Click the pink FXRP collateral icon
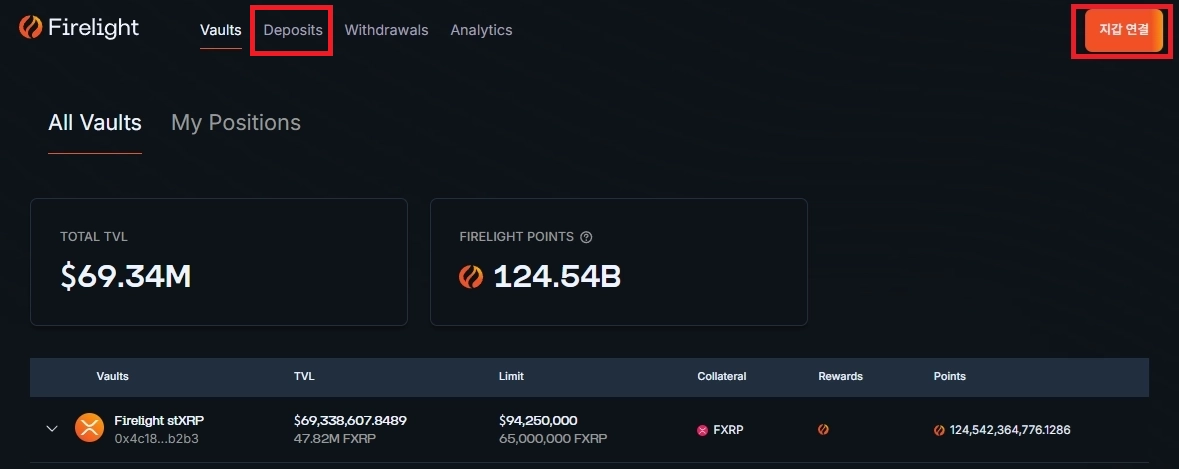Viewport: 1179px width, 469px height. [702, 430]
